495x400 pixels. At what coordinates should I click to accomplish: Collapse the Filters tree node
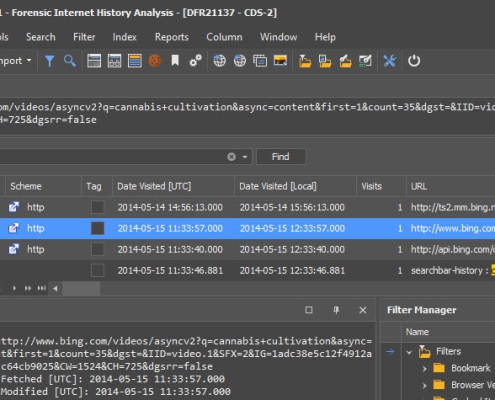409,352
